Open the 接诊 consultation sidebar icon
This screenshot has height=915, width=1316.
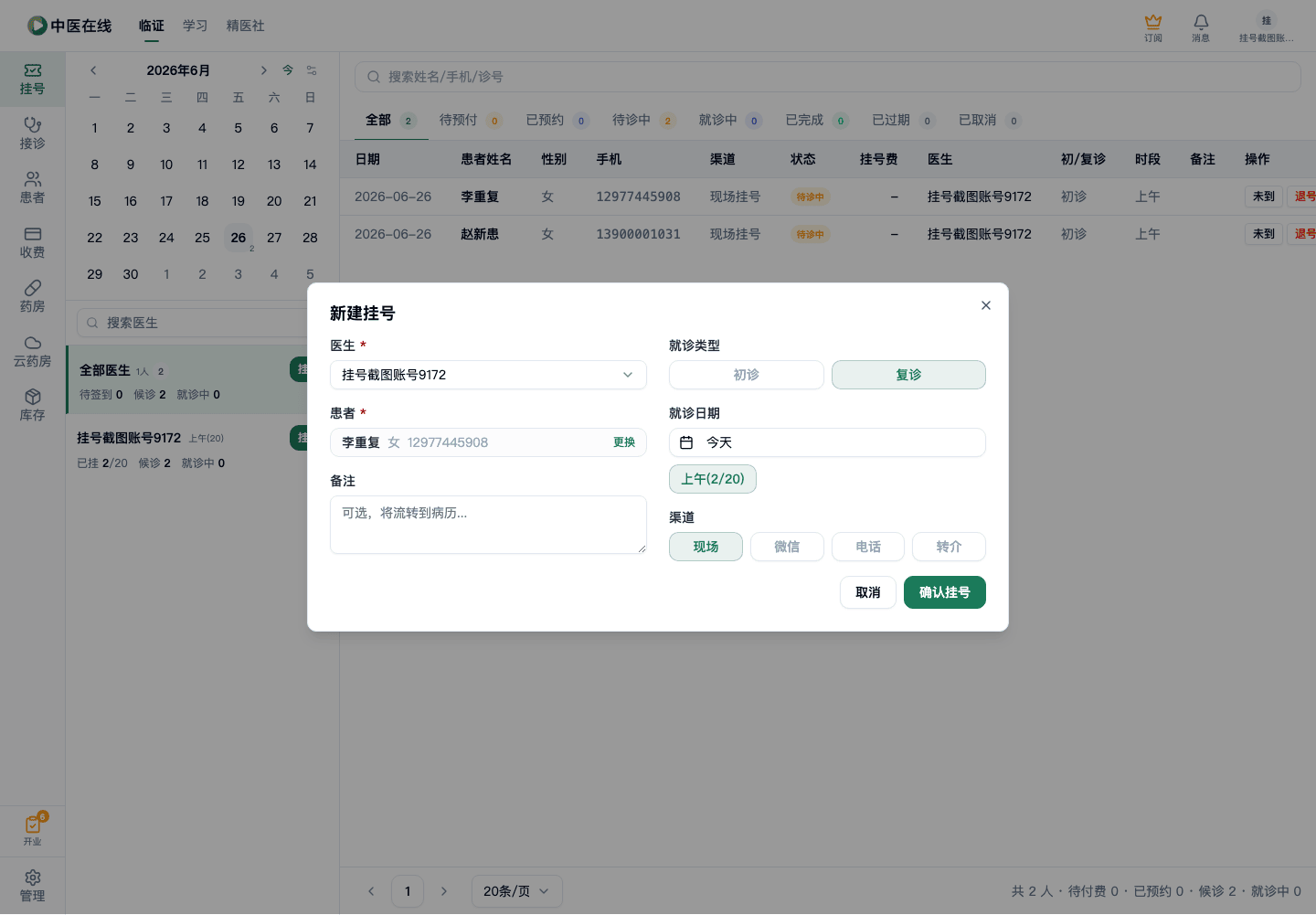click(32, 133)
